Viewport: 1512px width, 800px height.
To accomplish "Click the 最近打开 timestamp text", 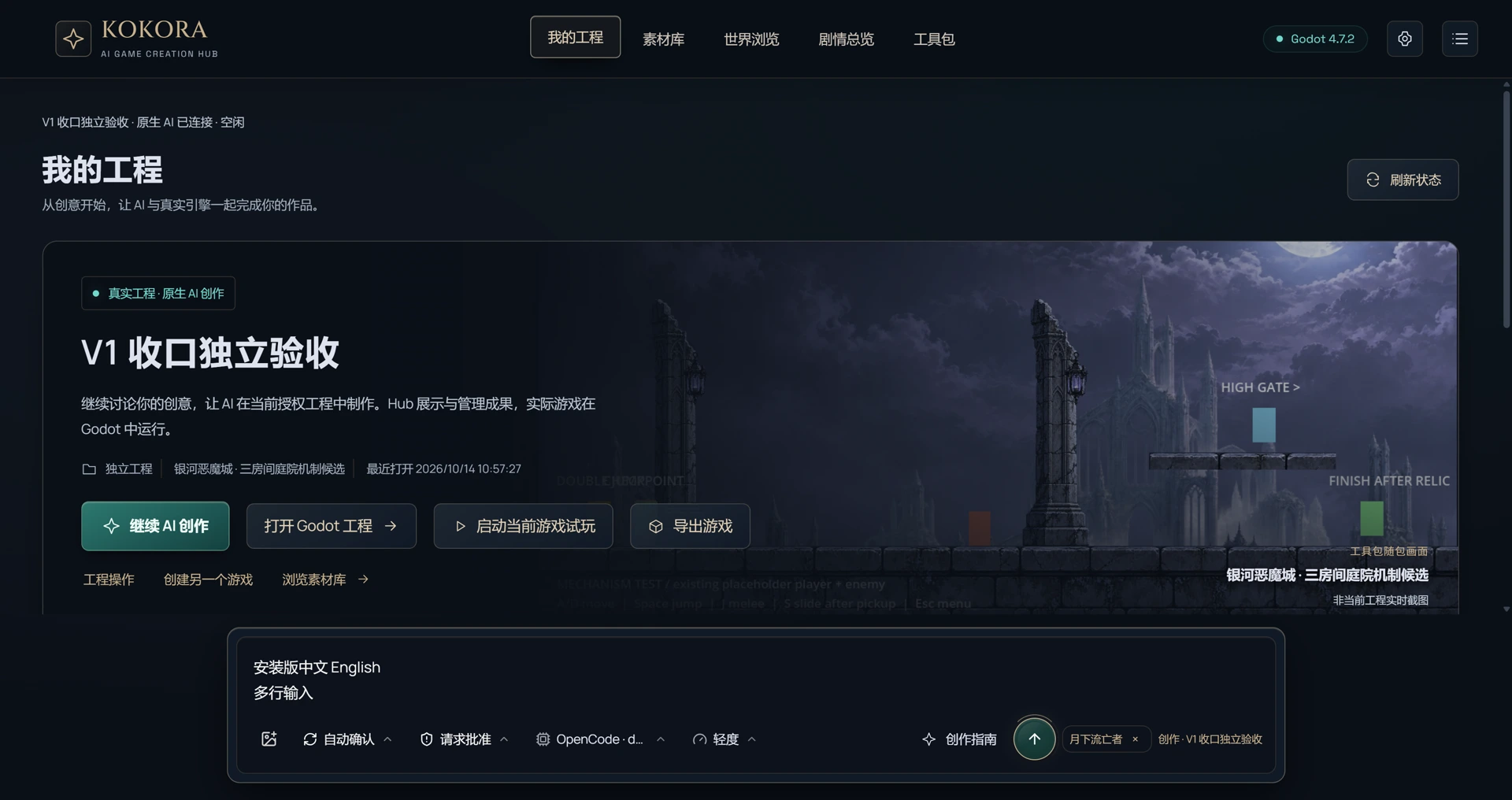I will pos(443,469).
